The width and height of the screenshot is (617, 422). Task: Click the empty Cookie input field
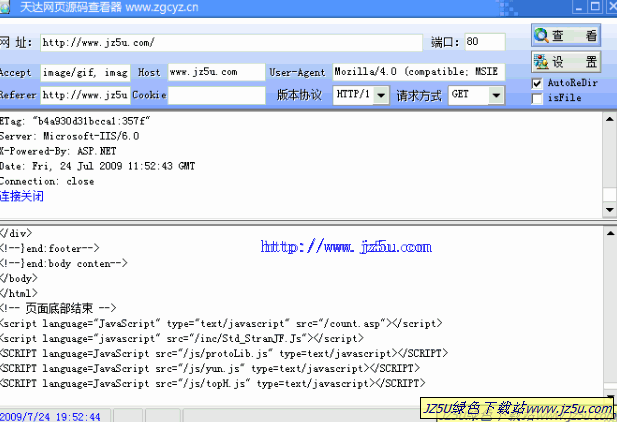tap(216, 95)
